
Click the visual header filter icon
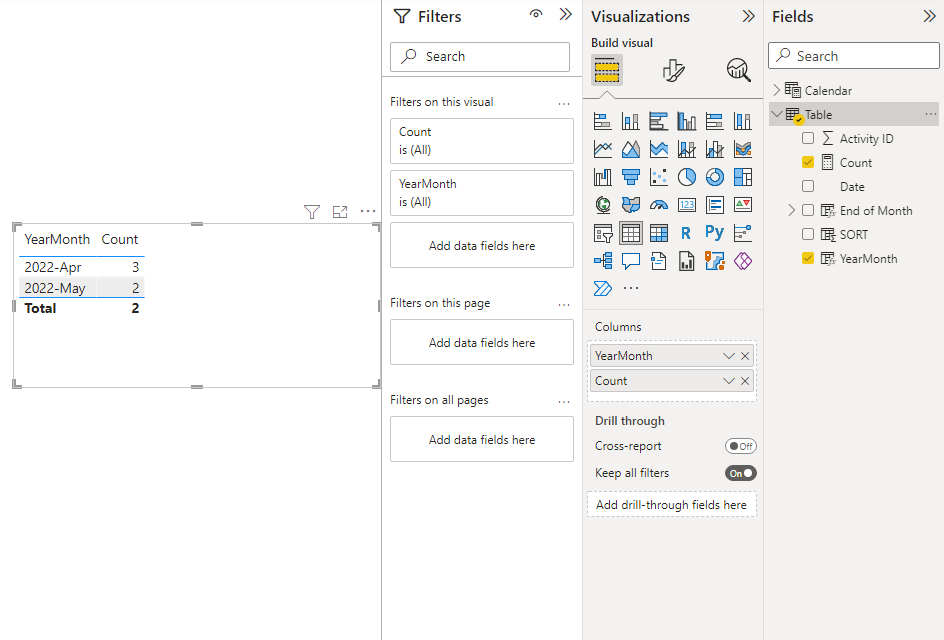point(312,212)
